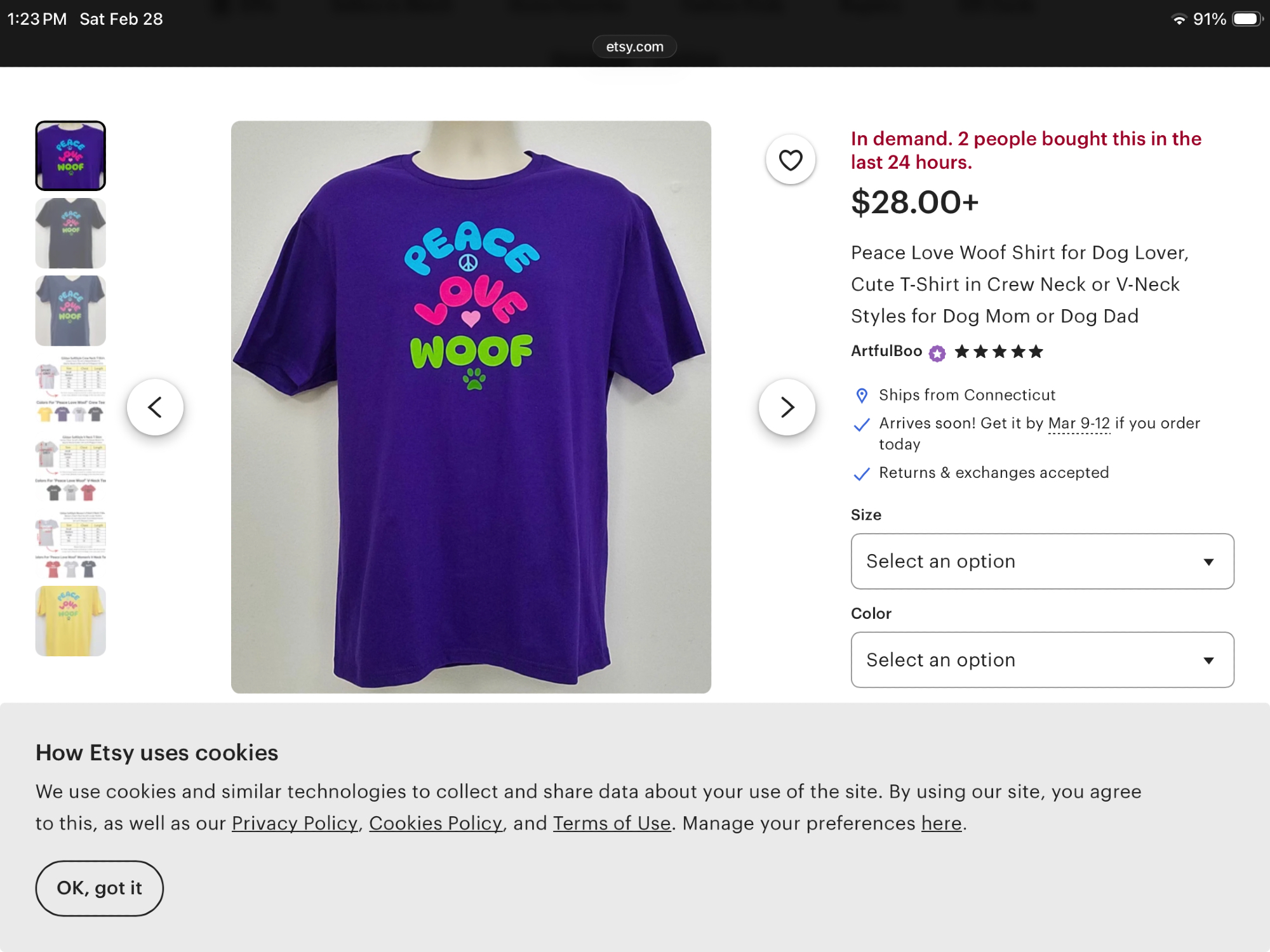This screenshot has height=952, width=1270.
Task: Advance to the next product photo
Action: click(787, 407)
